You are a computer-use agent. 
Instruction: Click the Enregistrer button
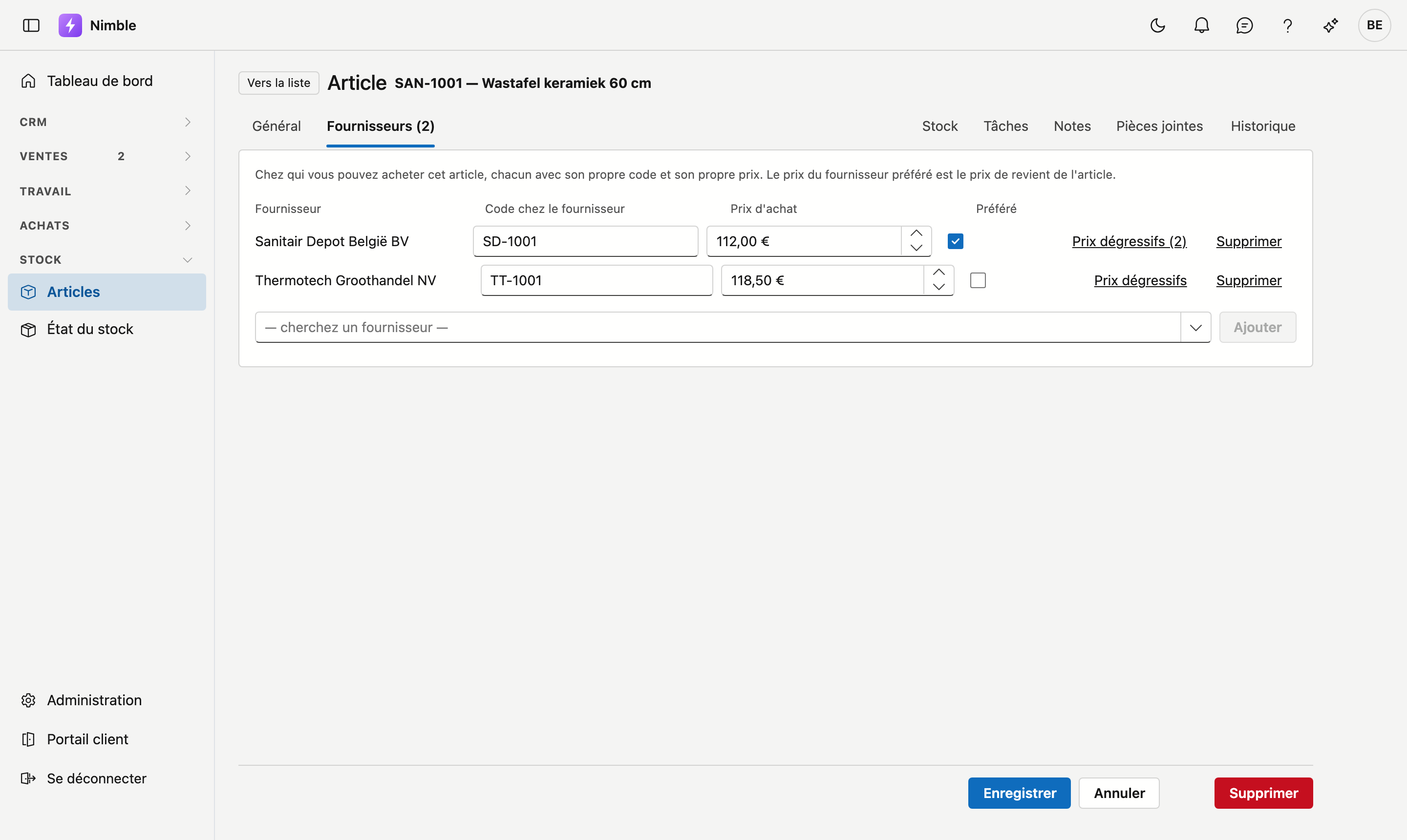pyautogui.click(x=1019, y=793)
